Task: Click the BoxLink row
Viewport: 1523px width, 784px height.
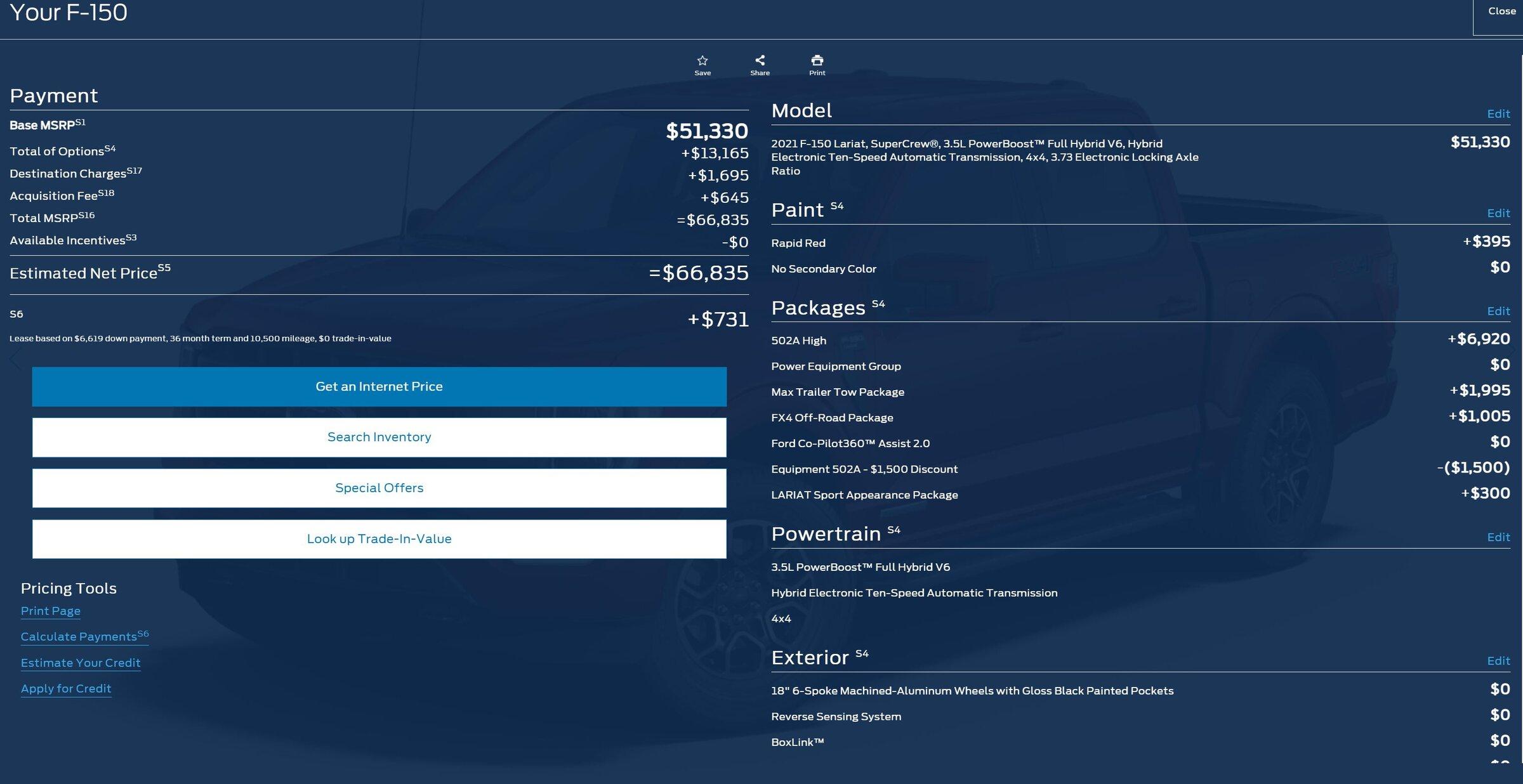Action: tap(1140, 742)
